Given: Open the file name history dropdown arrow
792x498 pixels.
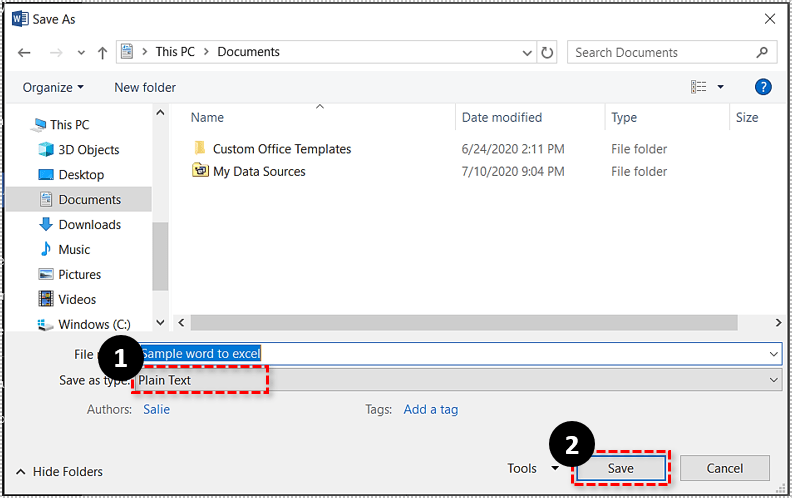Looking at the screenshot, I should [x=774, y=354].
